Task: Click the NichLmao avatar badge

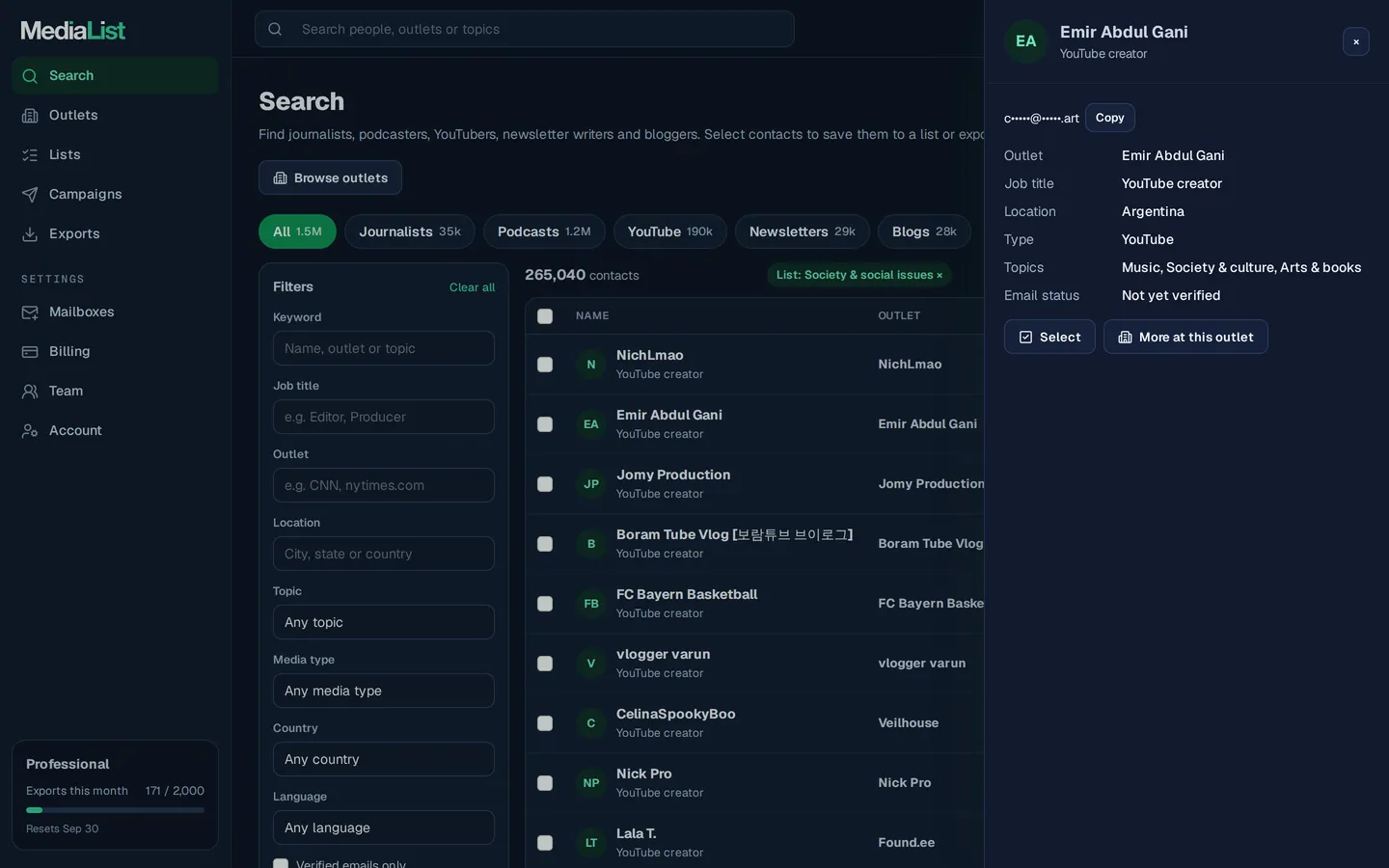Action: coord(591,365)
